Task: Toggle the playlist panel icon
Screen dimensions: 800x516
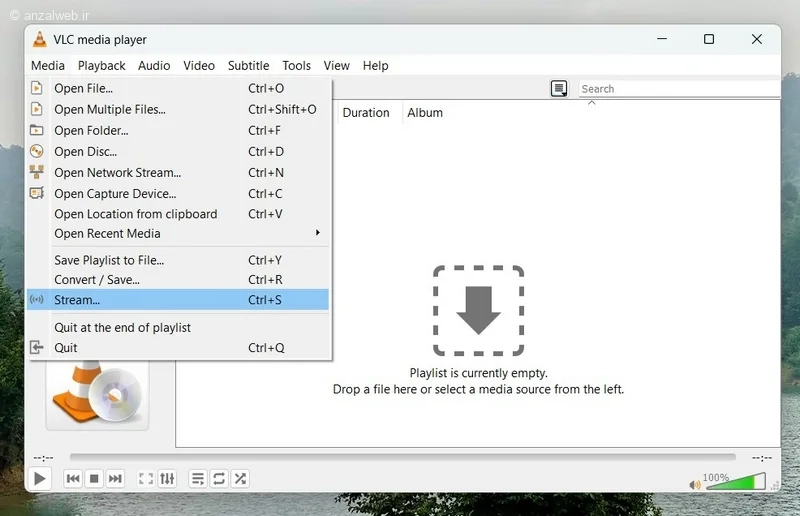Action: 197,479
